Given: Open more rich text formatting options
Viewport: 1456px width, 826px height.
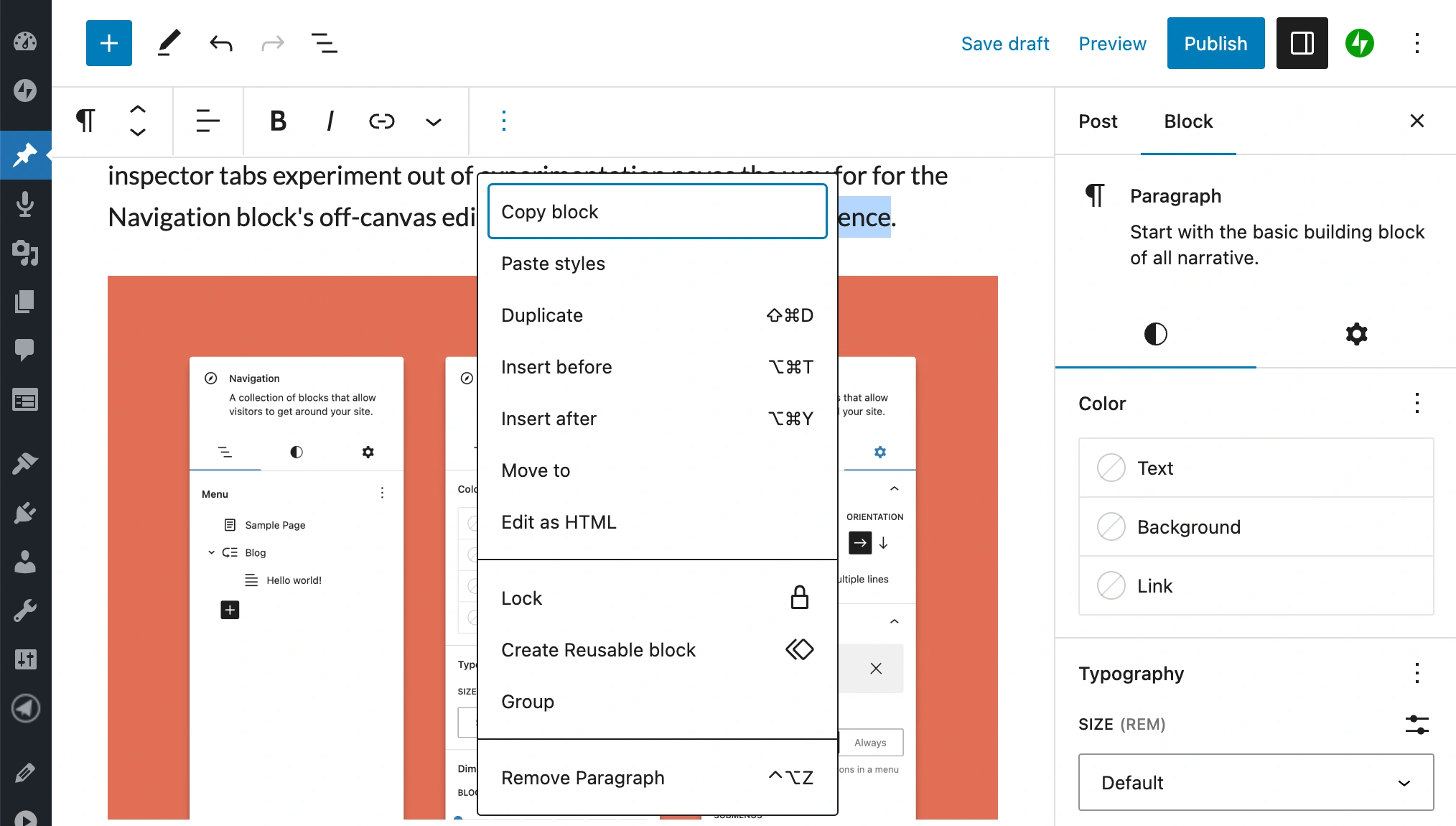Looking at the screenshot, I should [433, 121].
